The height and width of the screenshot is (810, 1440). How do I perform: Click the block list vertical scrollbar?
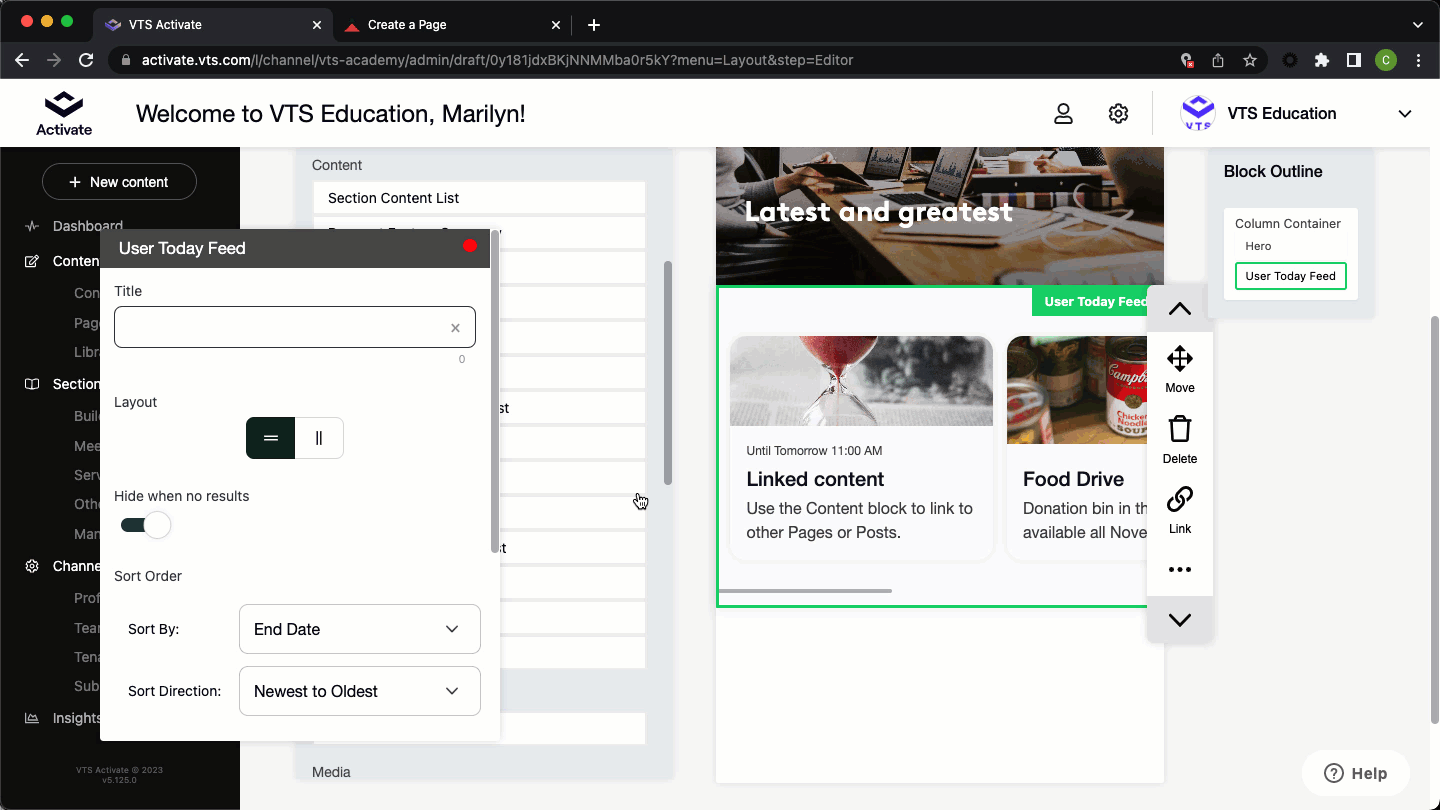(668, 373)
